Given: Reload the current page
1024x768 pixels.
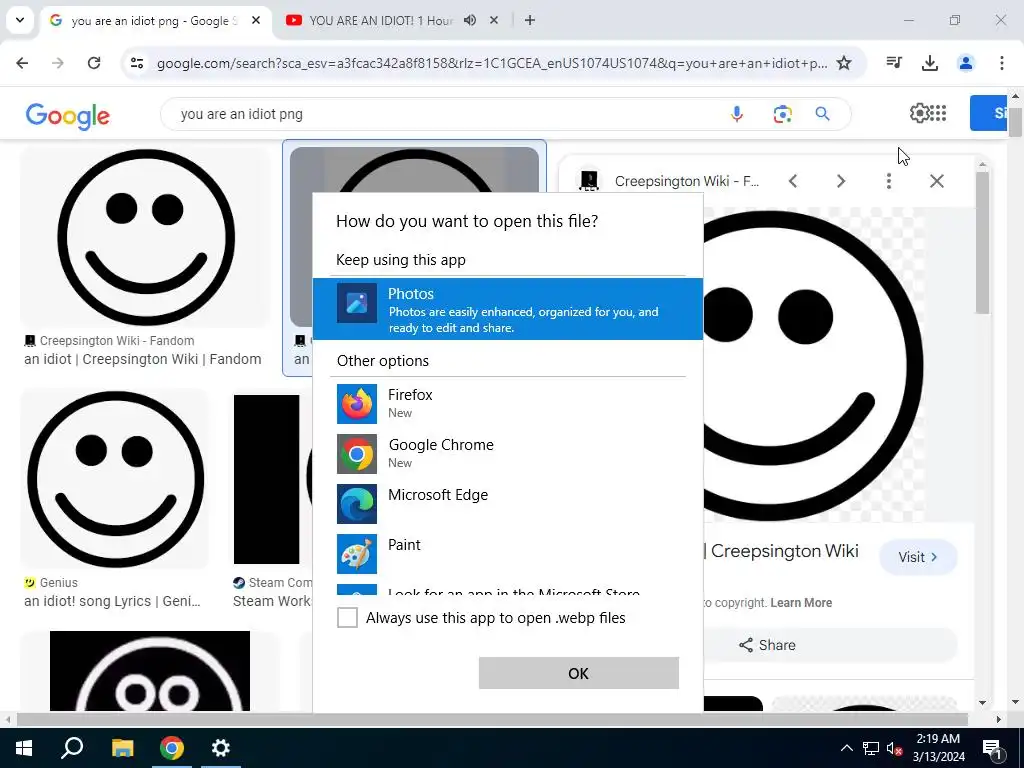Looking at the screenshot, I should point(94,63).
